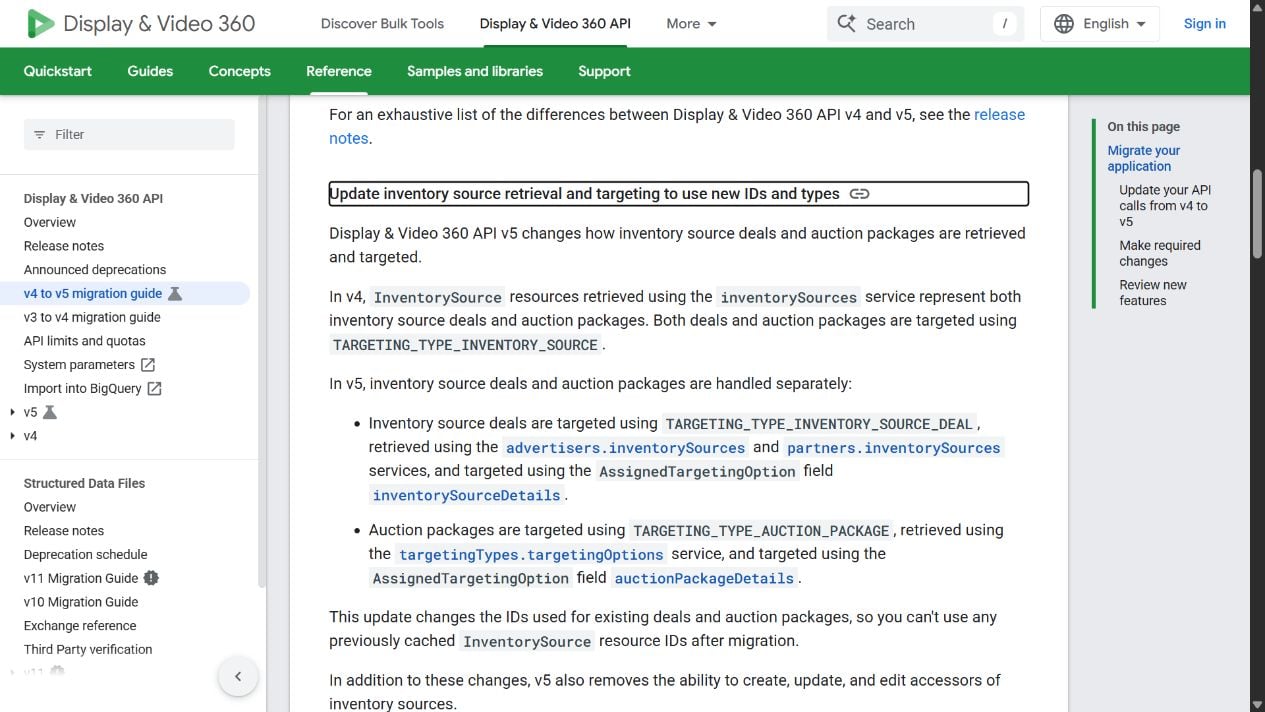Expand the v5 section in sidebar

(12, 412)
